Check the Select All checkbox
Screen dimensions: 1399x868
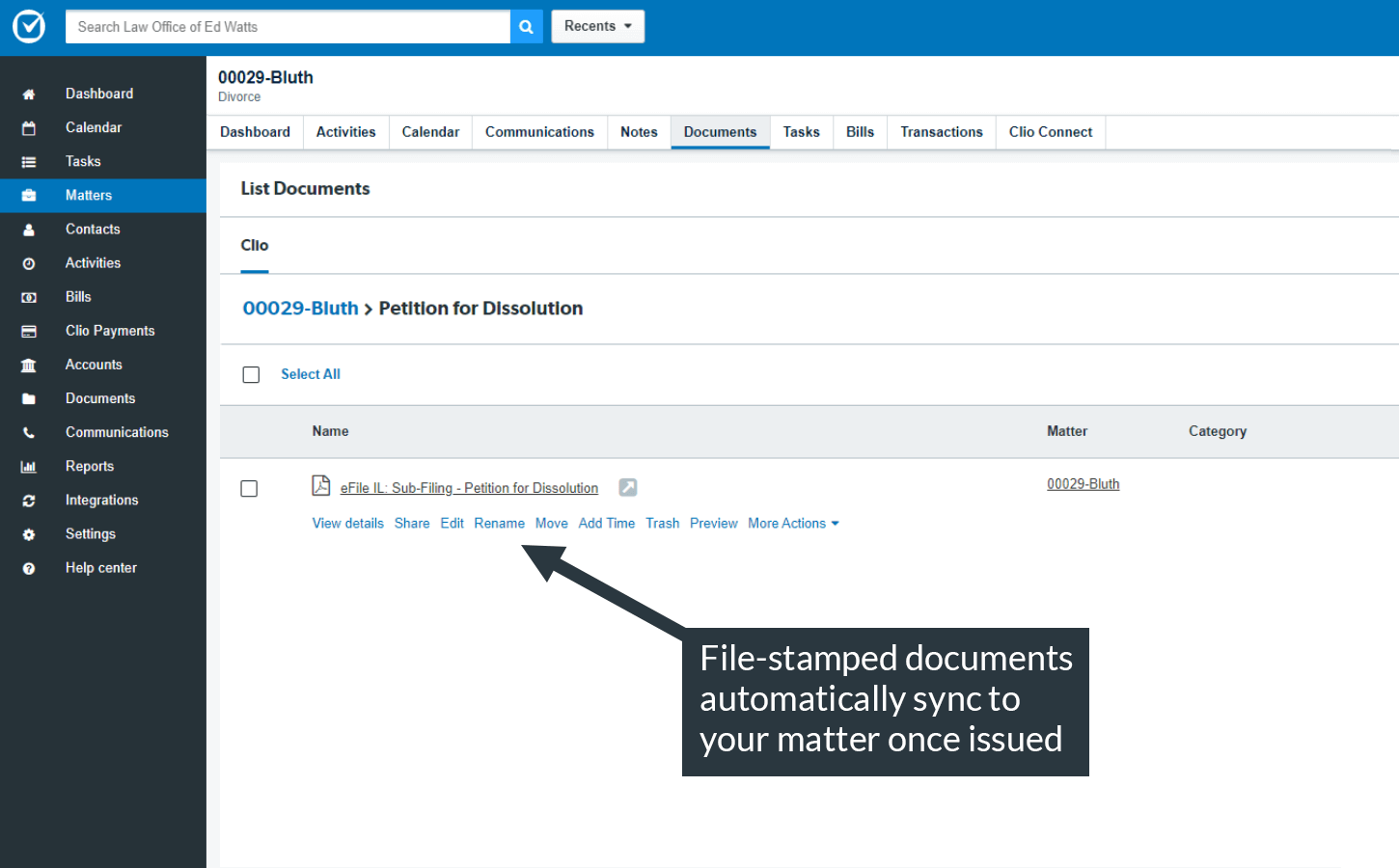(251, 375)
